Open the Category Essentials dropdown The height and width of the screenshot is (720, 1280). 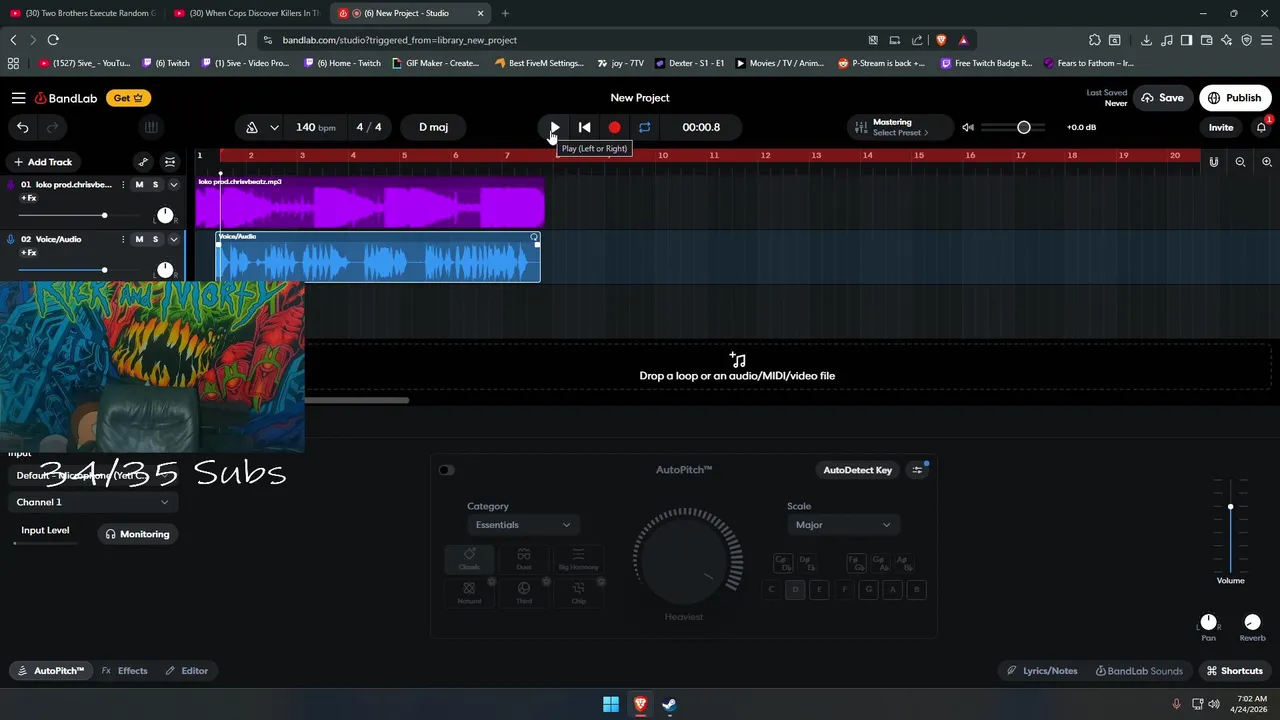523,525
